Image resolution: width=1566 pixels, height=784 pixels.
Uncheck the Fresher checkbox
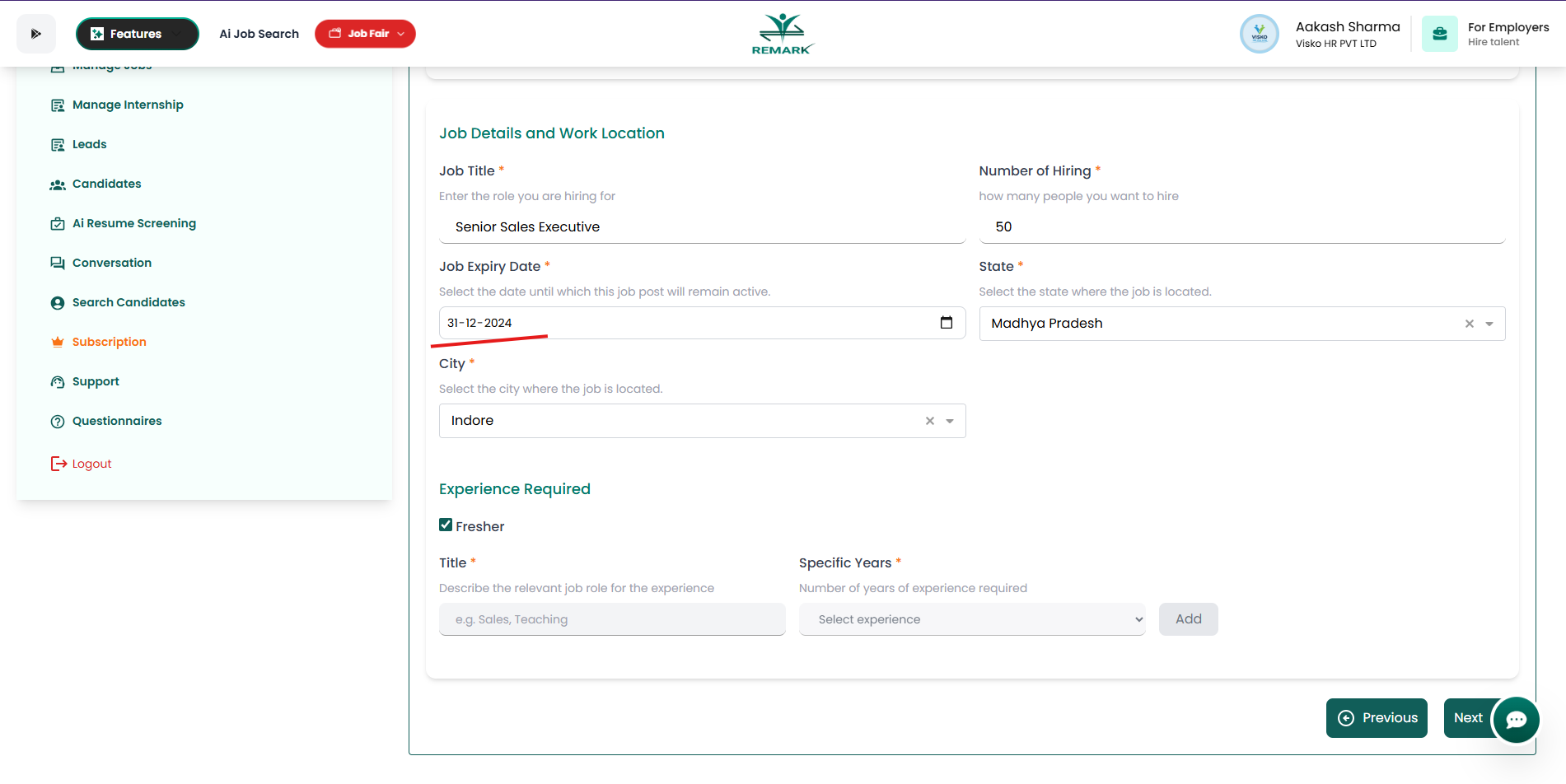[x=446, y=525]
